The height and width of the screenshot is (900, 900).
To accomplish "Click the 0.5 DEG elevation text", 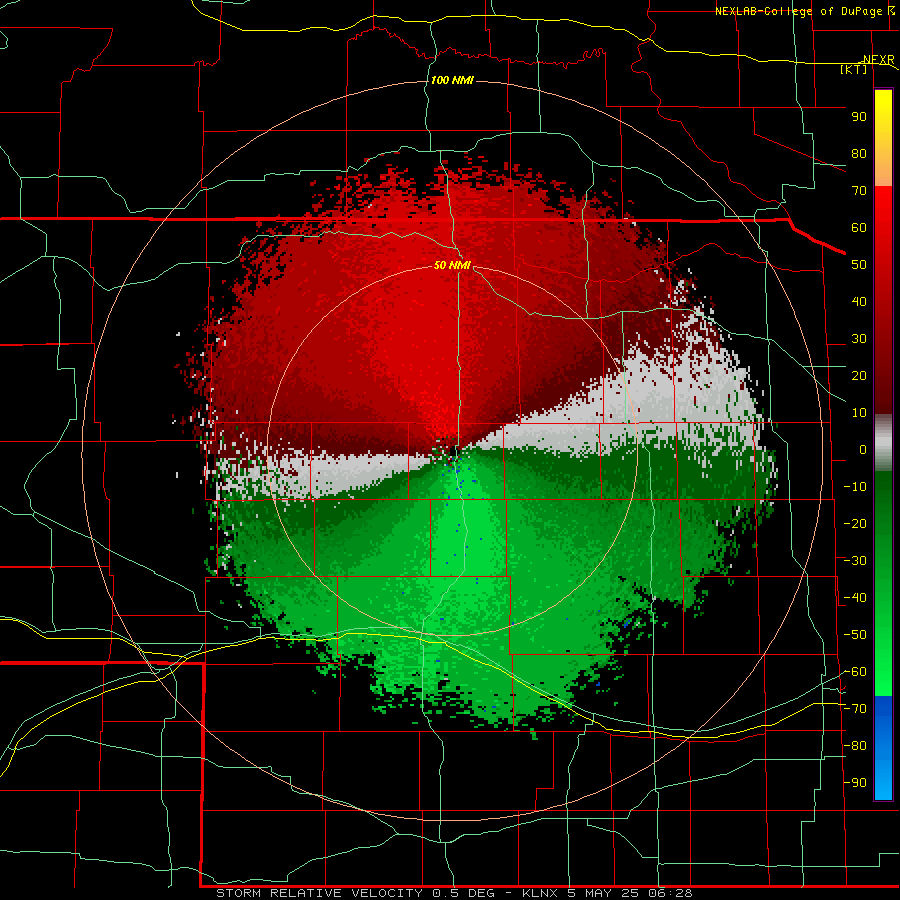I will click(x=463, y=893).
